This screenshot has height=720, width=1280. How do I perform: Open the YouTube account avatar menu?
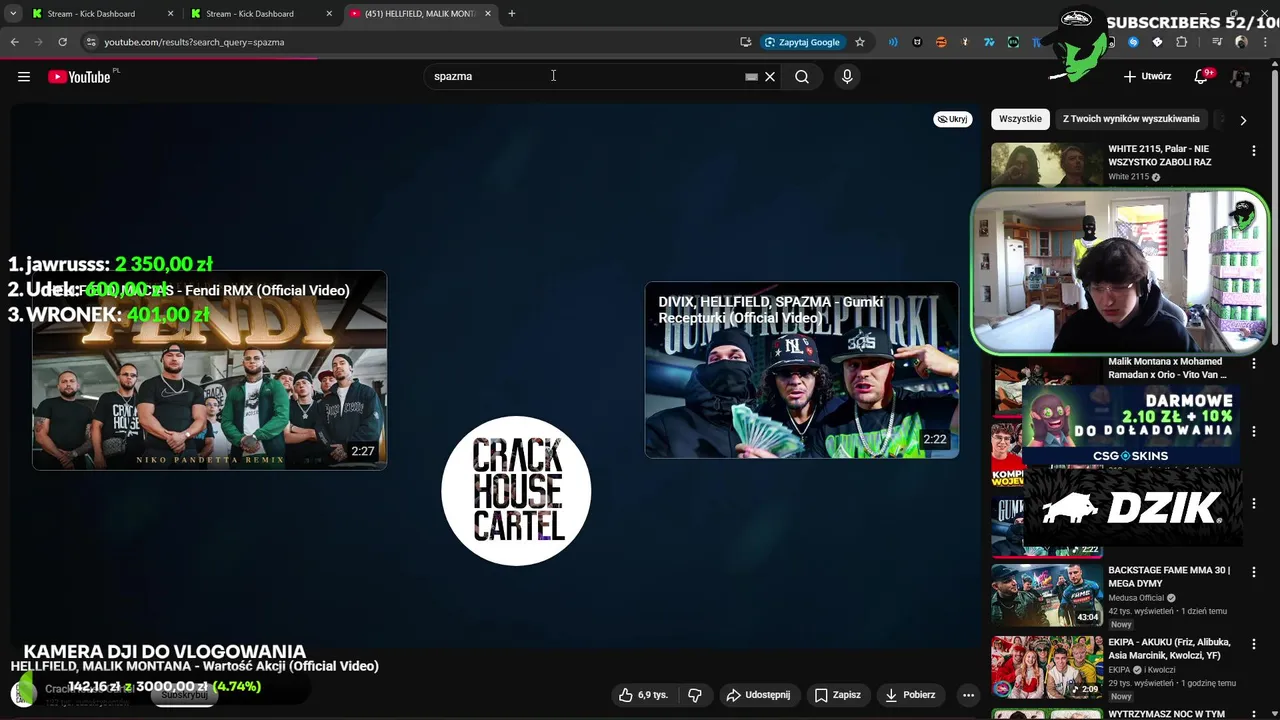point(1241,77)
